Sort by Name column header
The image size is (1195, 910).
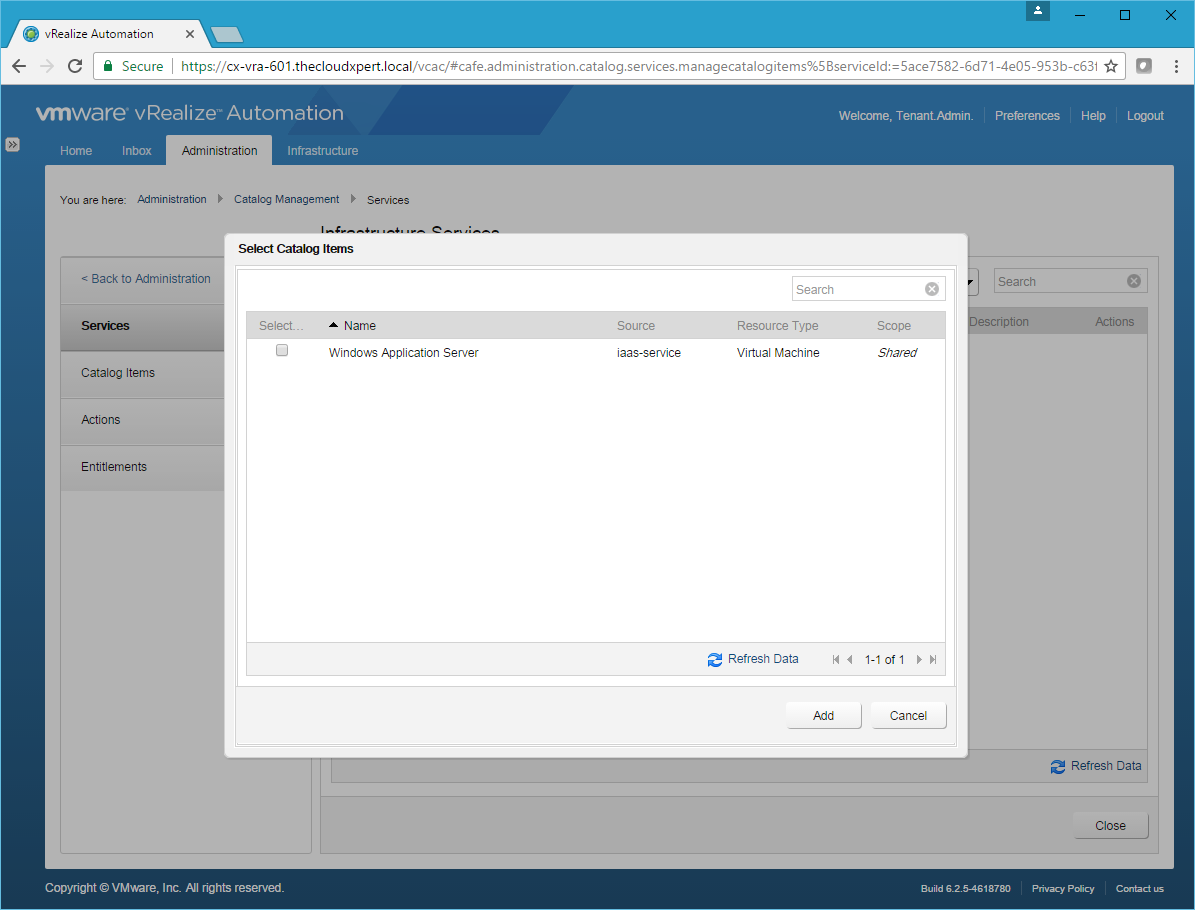point(359,326)
